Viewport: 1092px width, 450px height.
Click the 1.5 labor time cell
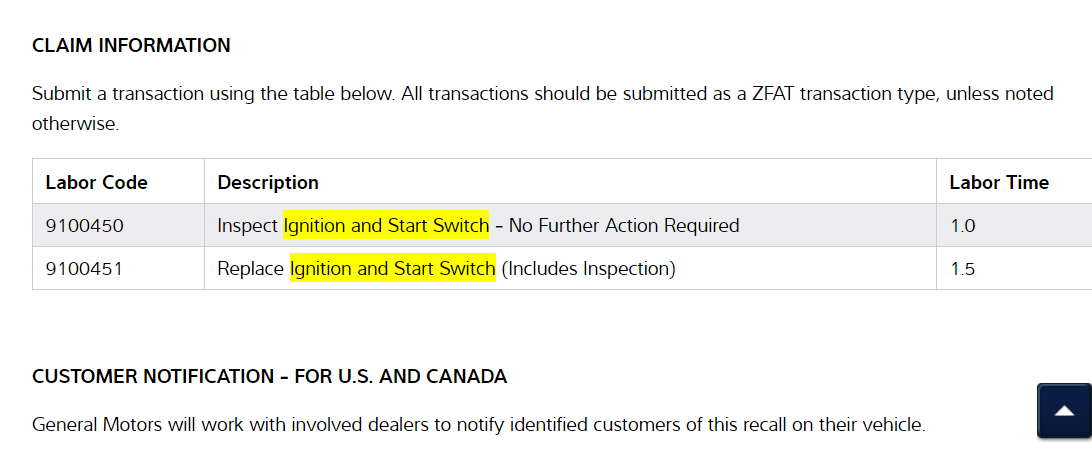coord(962,269)
